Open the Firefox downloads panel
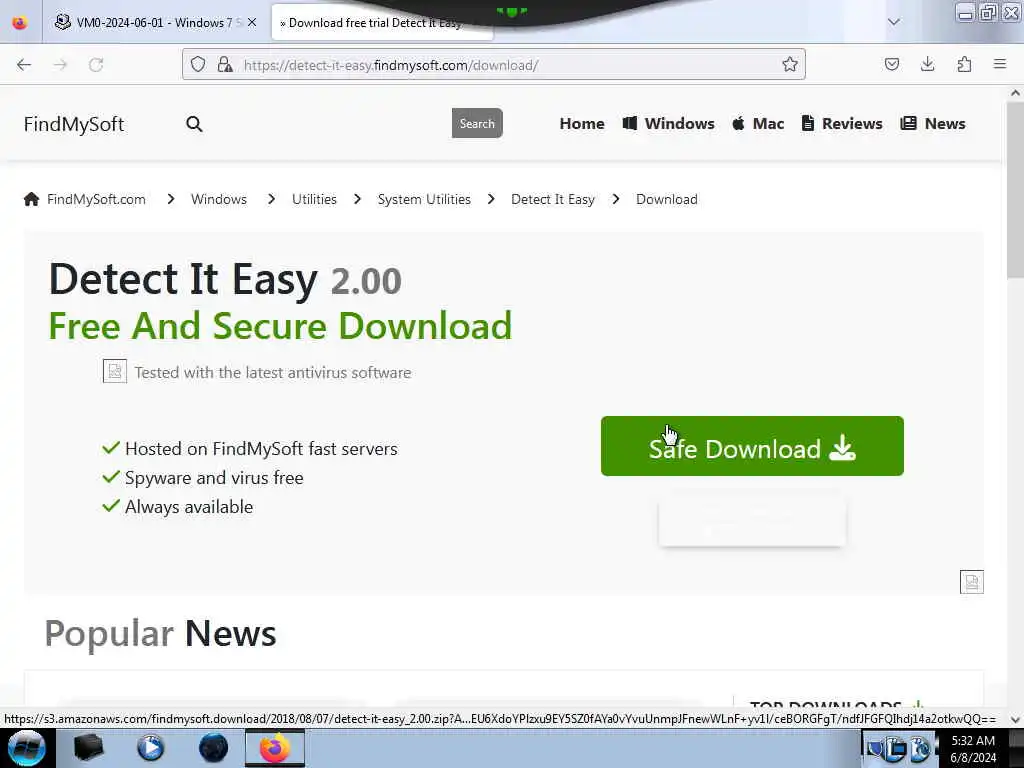This screenshot has height=768, width=1024. point(927,64)
